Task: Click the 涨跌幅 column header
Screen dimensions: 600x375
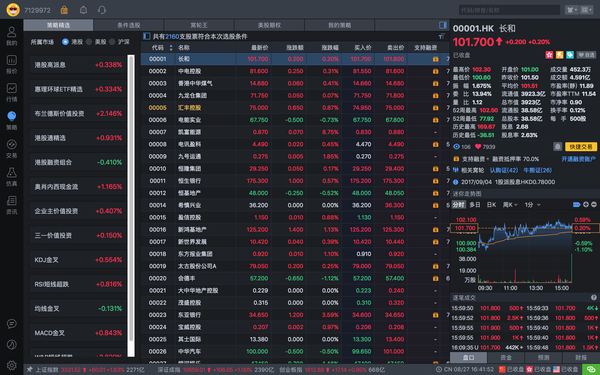Action: (330, 48)
